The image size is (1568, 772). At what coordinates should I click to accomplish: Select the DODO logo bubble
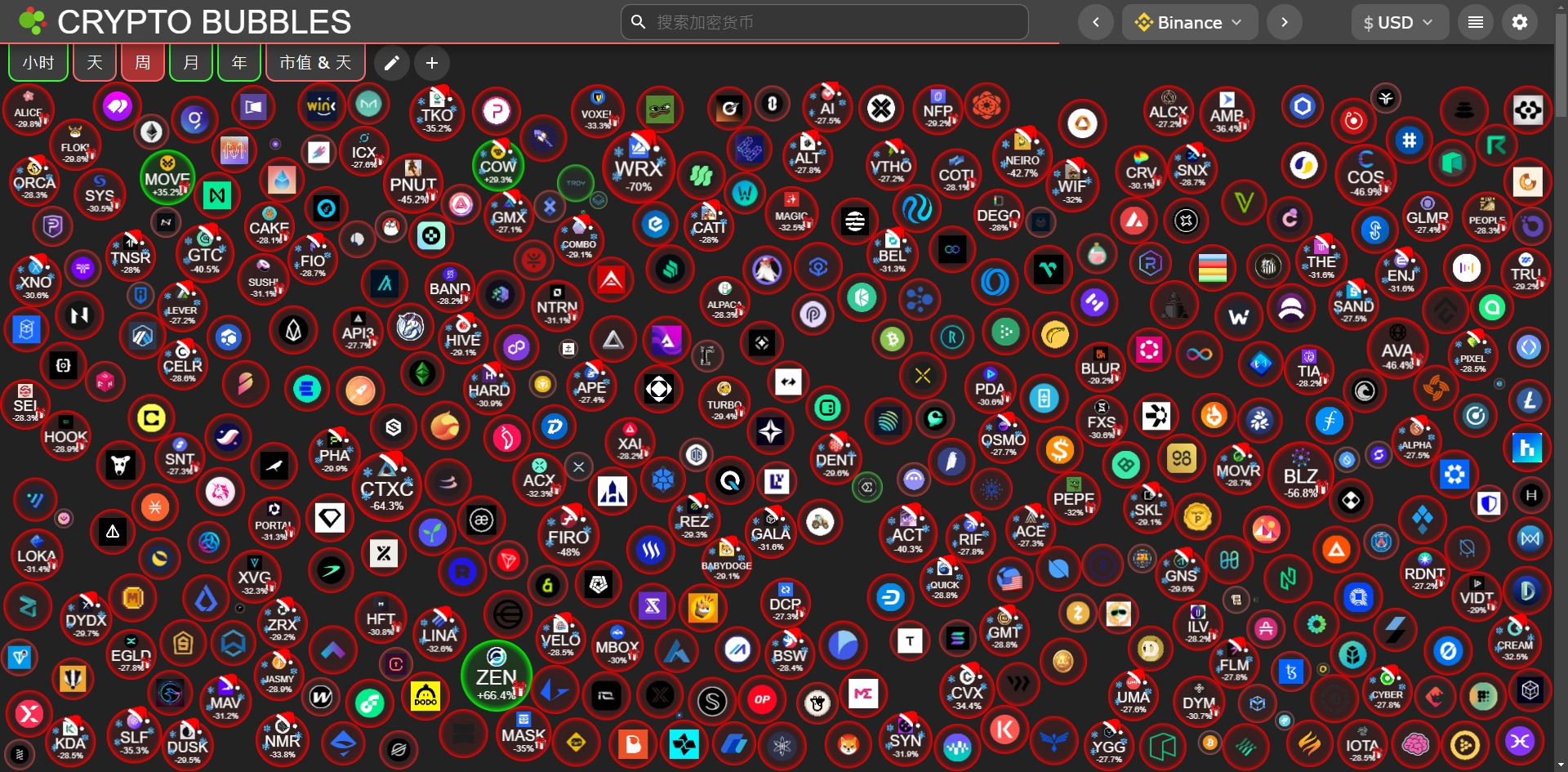[x=425, y=696]
